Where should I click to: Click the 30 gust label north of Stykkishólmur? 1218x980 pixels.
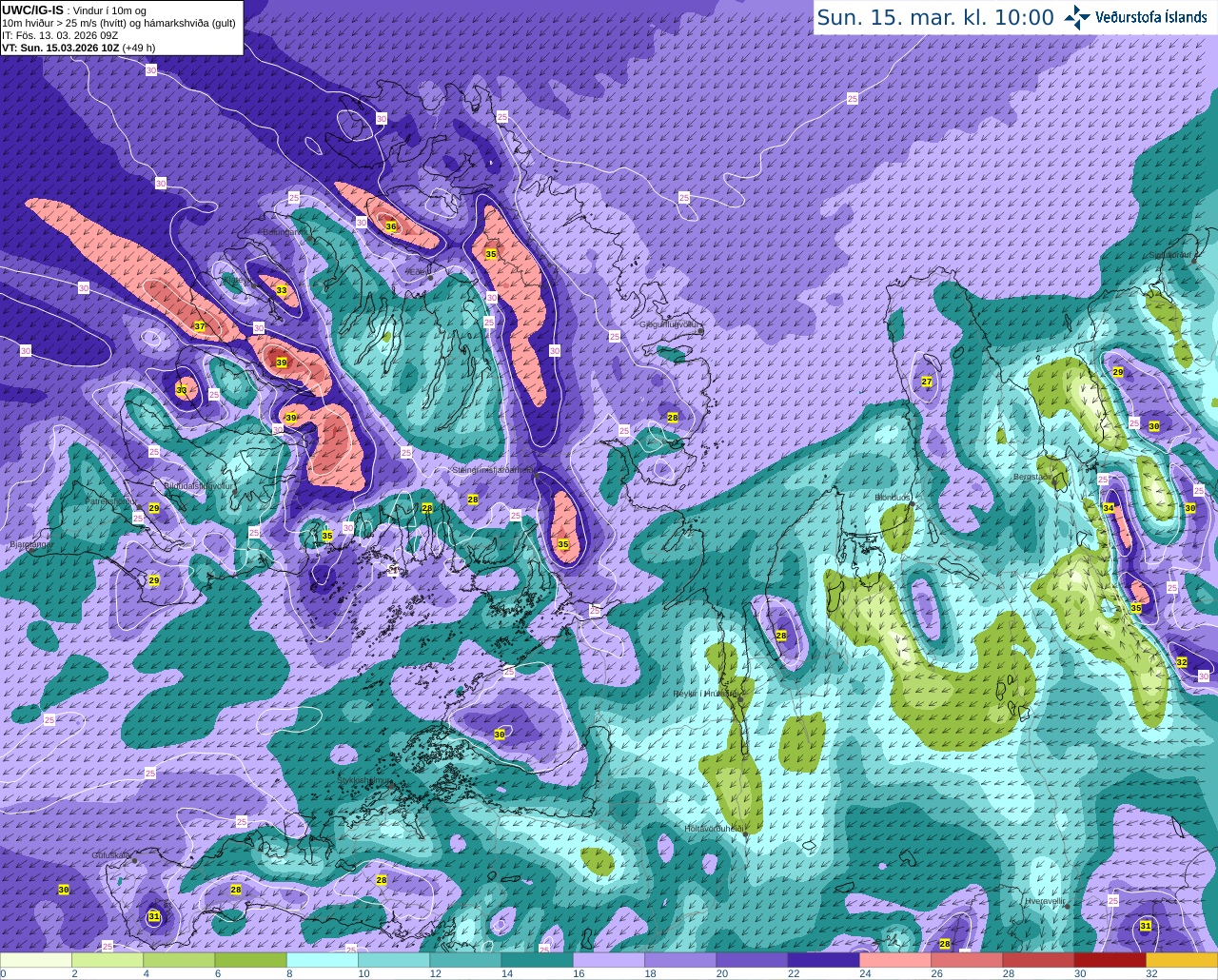[500, 734]
